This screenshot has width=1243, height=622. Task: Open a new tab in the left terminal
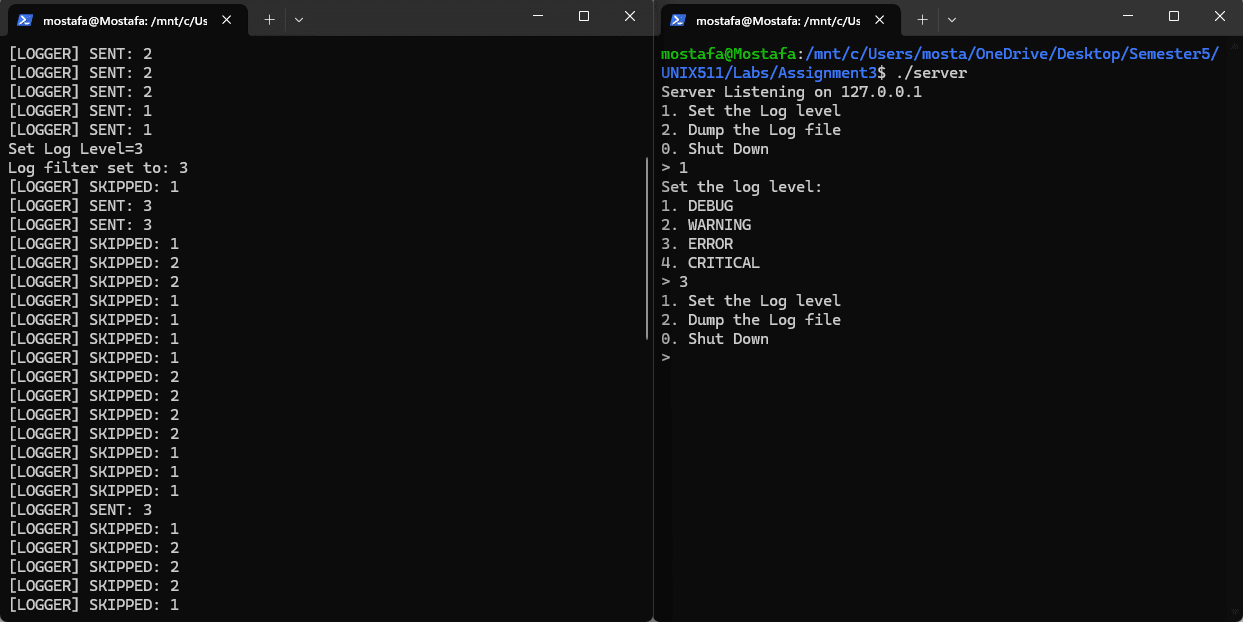[269, 20]
